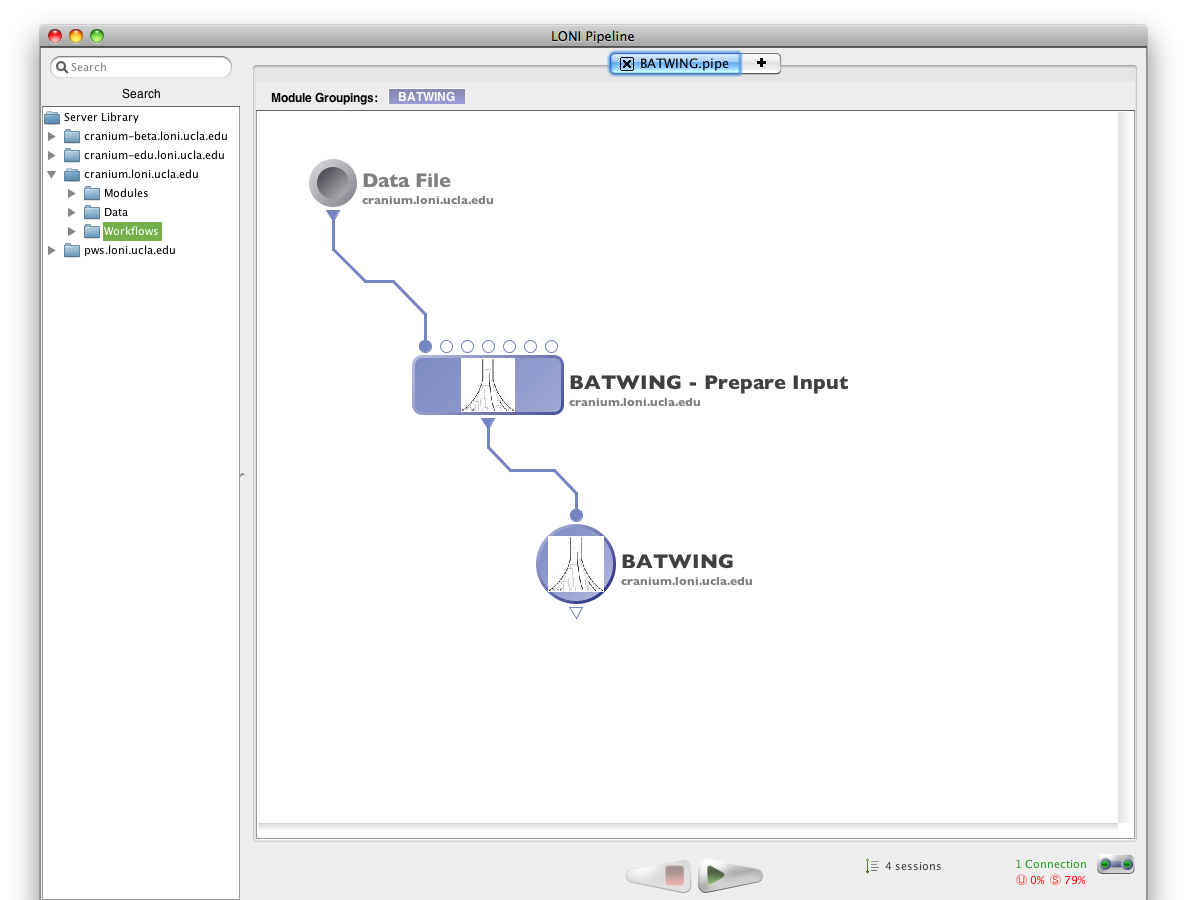The image size is (1187, 900).
Task: Switch to the BATWING.pipe tab
Action: click(x=685, y=63)
